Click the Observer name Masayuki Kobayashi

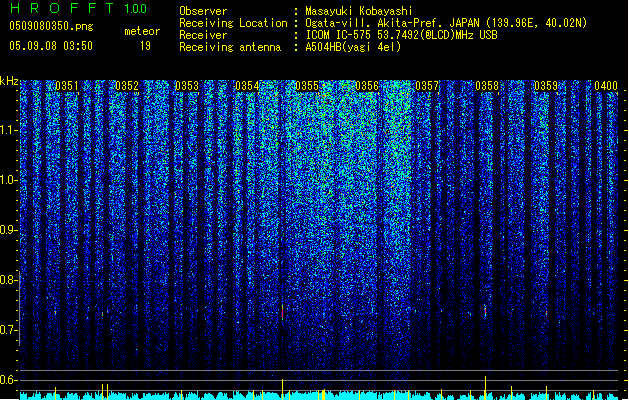pyautogui.click(x=359, y=11)
